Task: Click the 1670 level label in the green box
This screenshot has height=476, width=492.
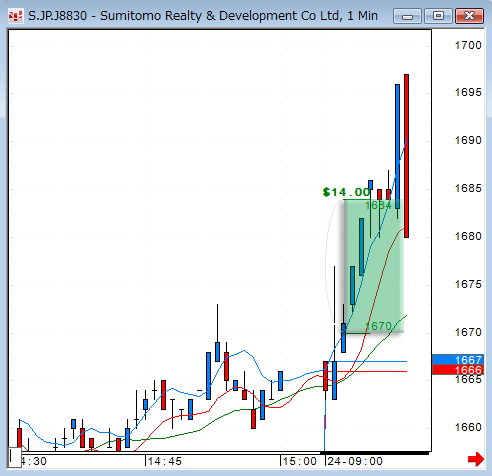Action: pos(378,326)
